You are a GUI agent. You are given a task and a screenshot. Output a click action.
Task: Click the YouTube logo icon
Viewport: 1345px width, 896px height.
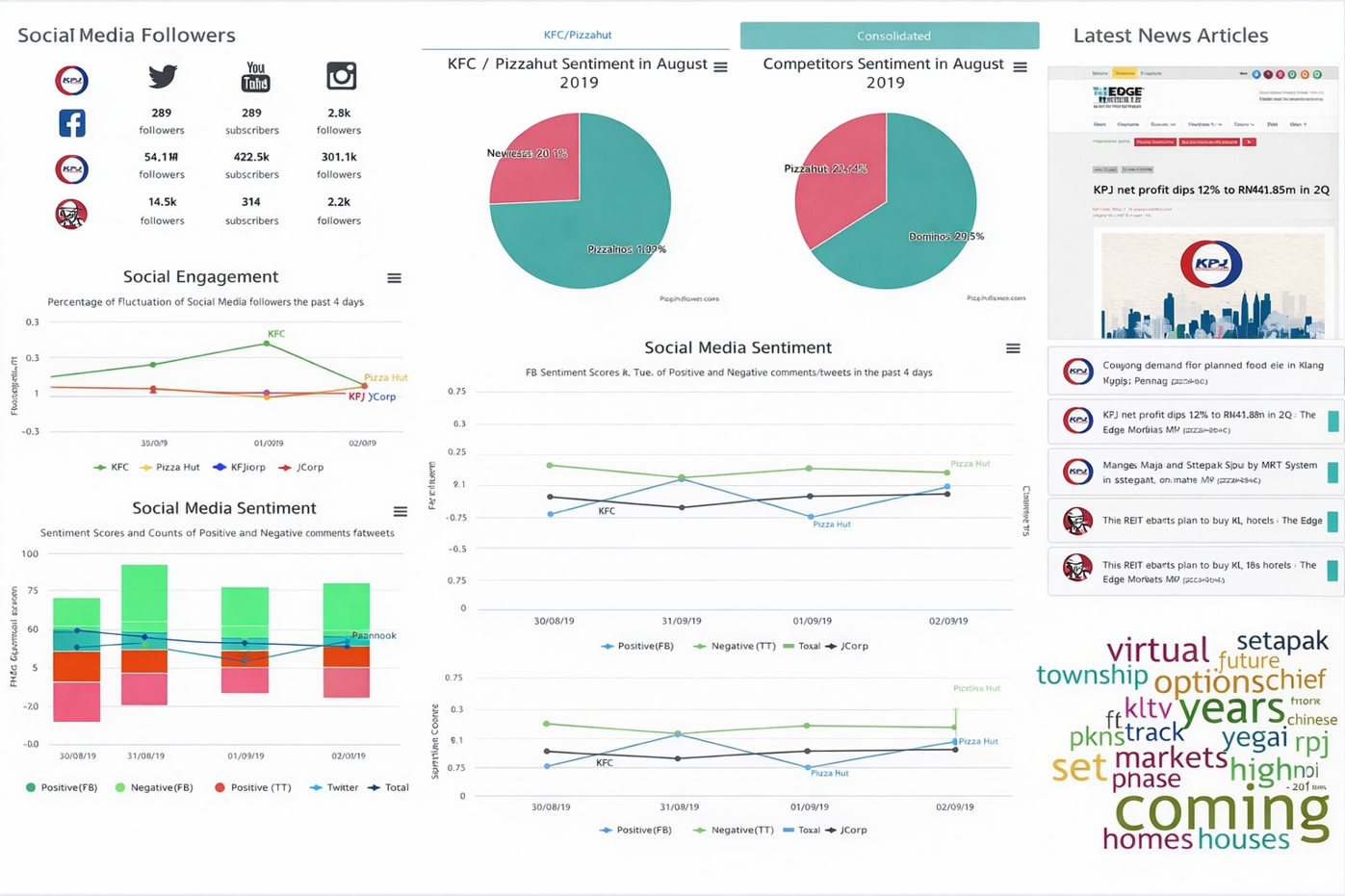point(255,77)
